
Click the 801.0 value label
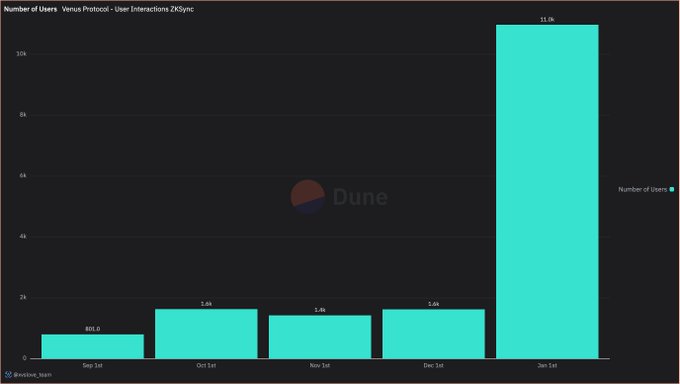(92, 329)
